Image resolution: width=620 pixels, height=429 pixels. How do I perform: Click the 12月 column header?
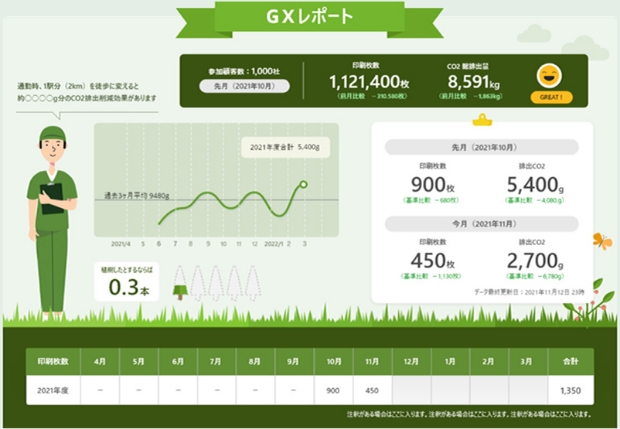411,361
